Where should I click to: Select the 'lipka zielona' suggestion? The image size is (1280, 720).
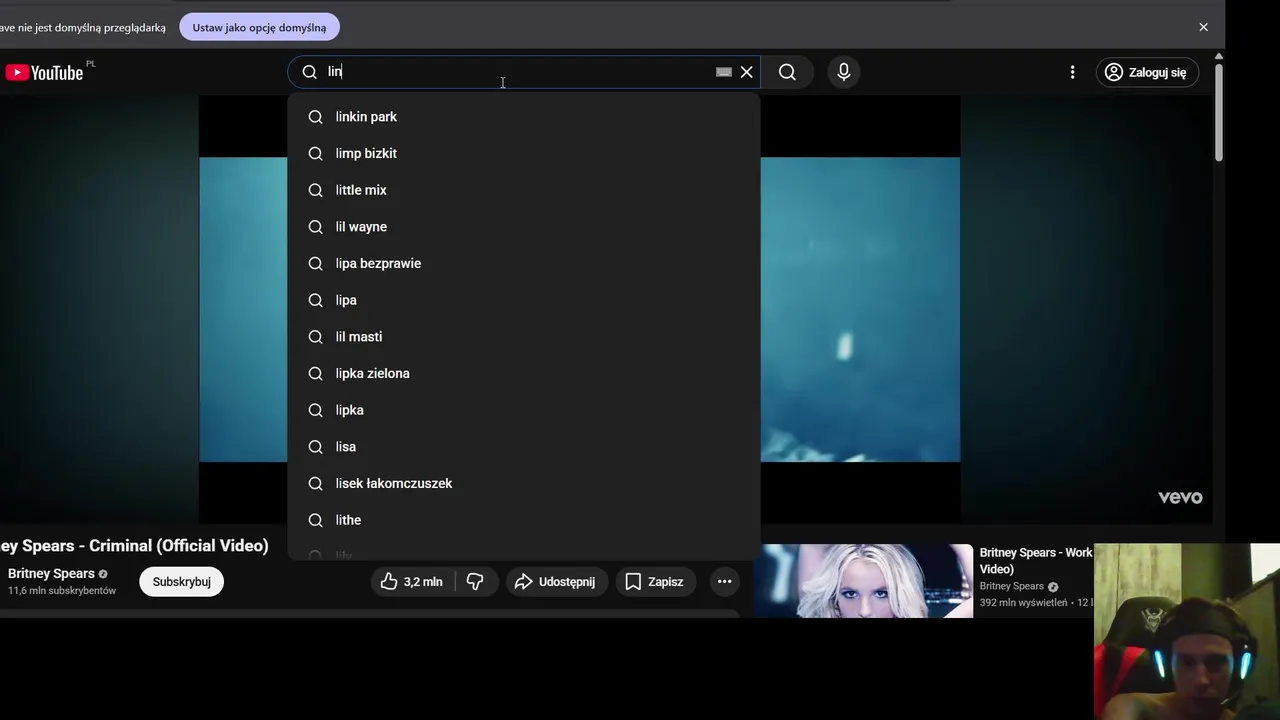524,373
